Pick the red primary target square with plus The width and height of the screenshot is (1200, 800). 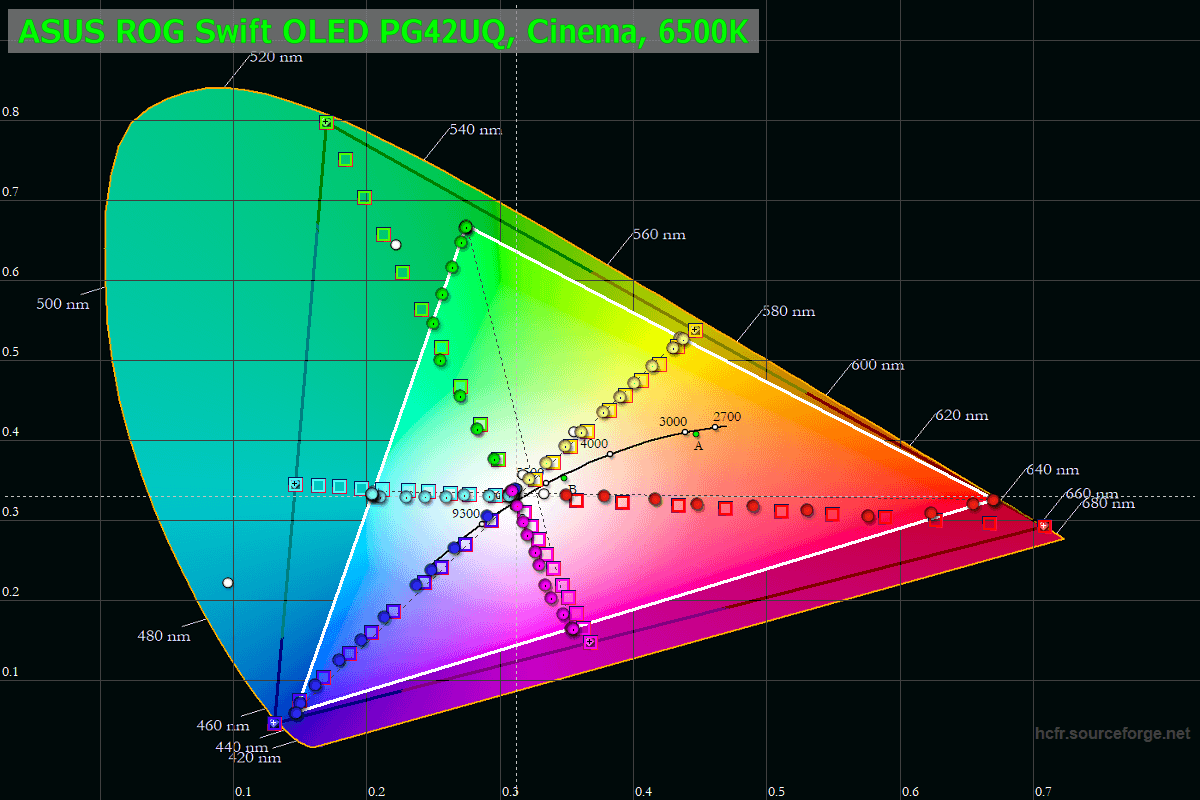(1043, 525)
